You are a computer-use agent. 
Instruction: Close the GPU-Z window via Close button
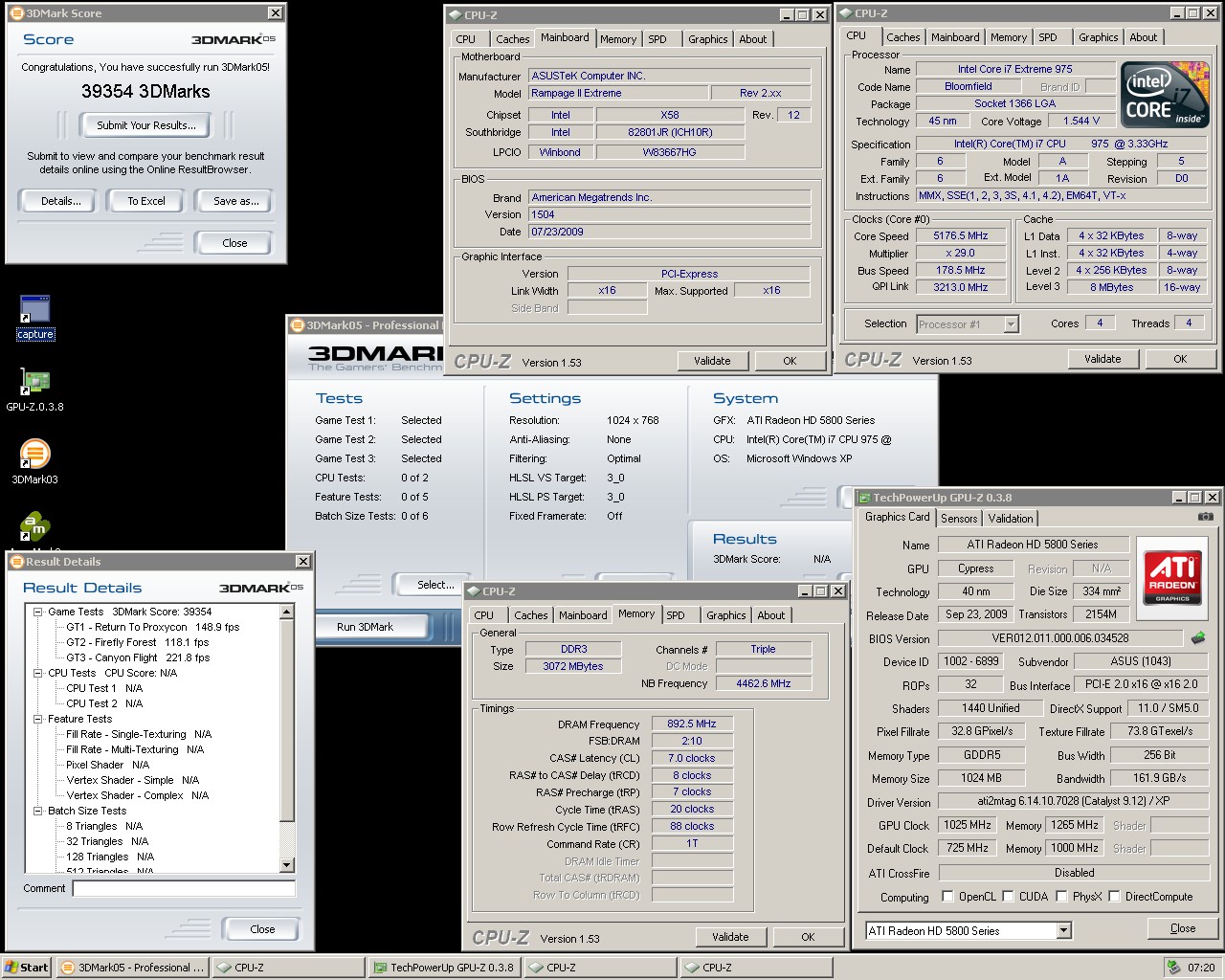tap(1183, 928)
